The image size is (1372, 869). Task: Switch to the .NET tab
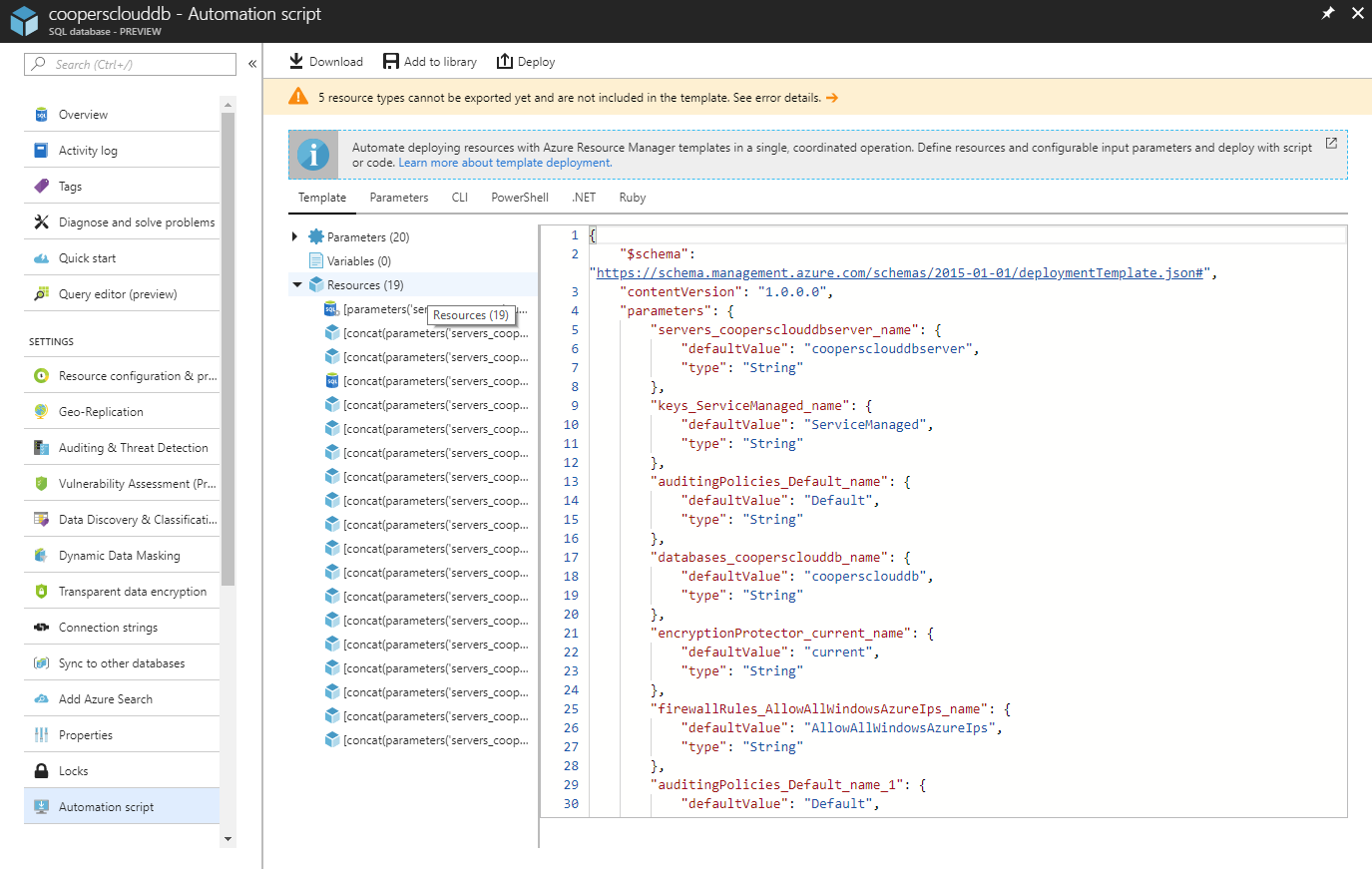click(584, 198)
